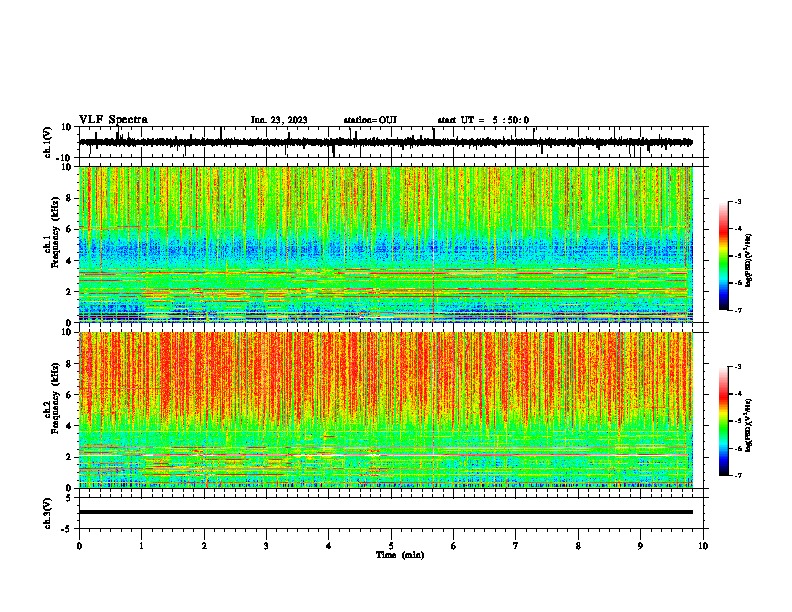792x612 pixels.
Task: Click the "Time (min)" axis label
Action: coord(400,555)
